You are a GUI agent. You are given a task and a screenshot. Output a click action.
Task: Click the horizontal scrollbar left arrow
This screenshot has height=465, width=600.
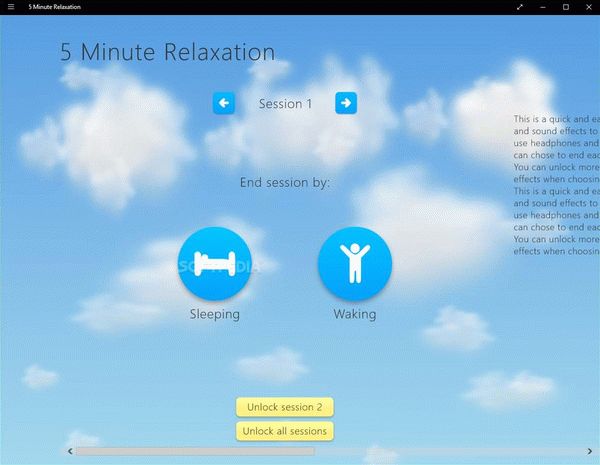(x=70, y=452)
